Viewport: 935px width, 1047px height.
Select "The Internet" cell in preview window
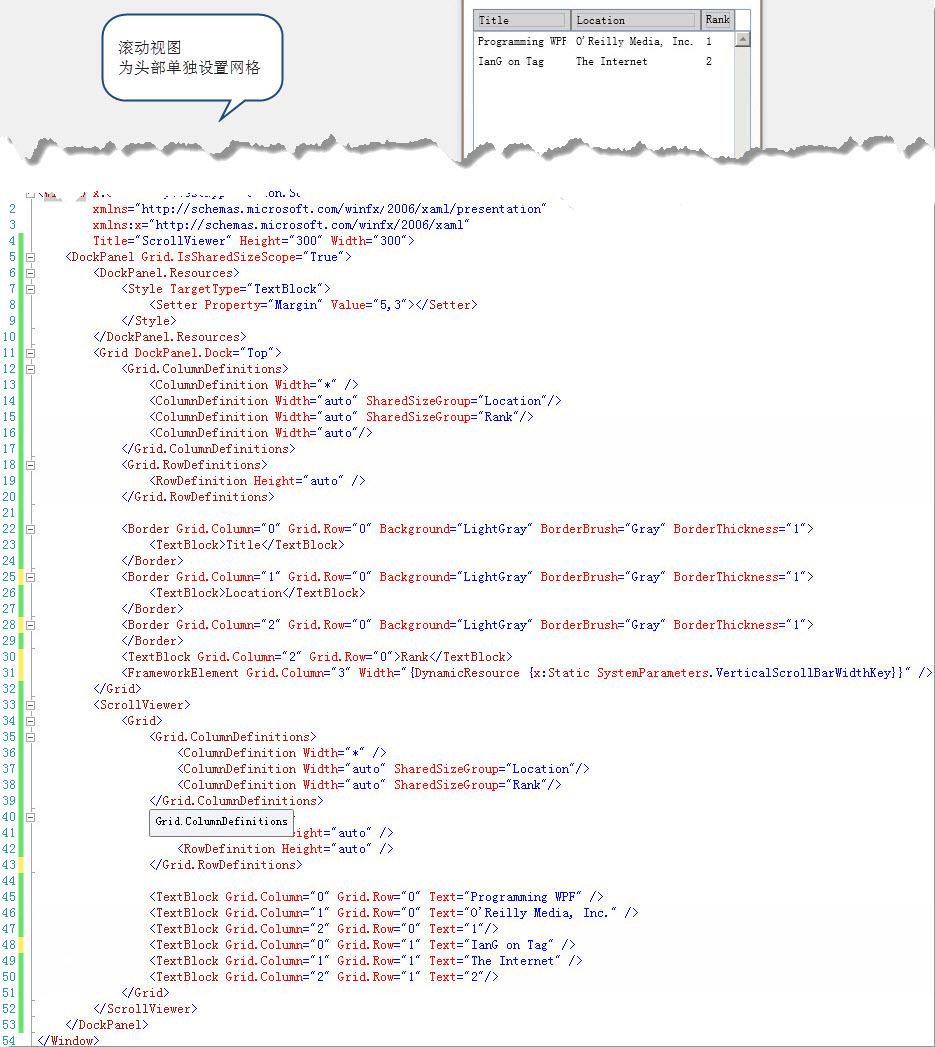[611, 61]
